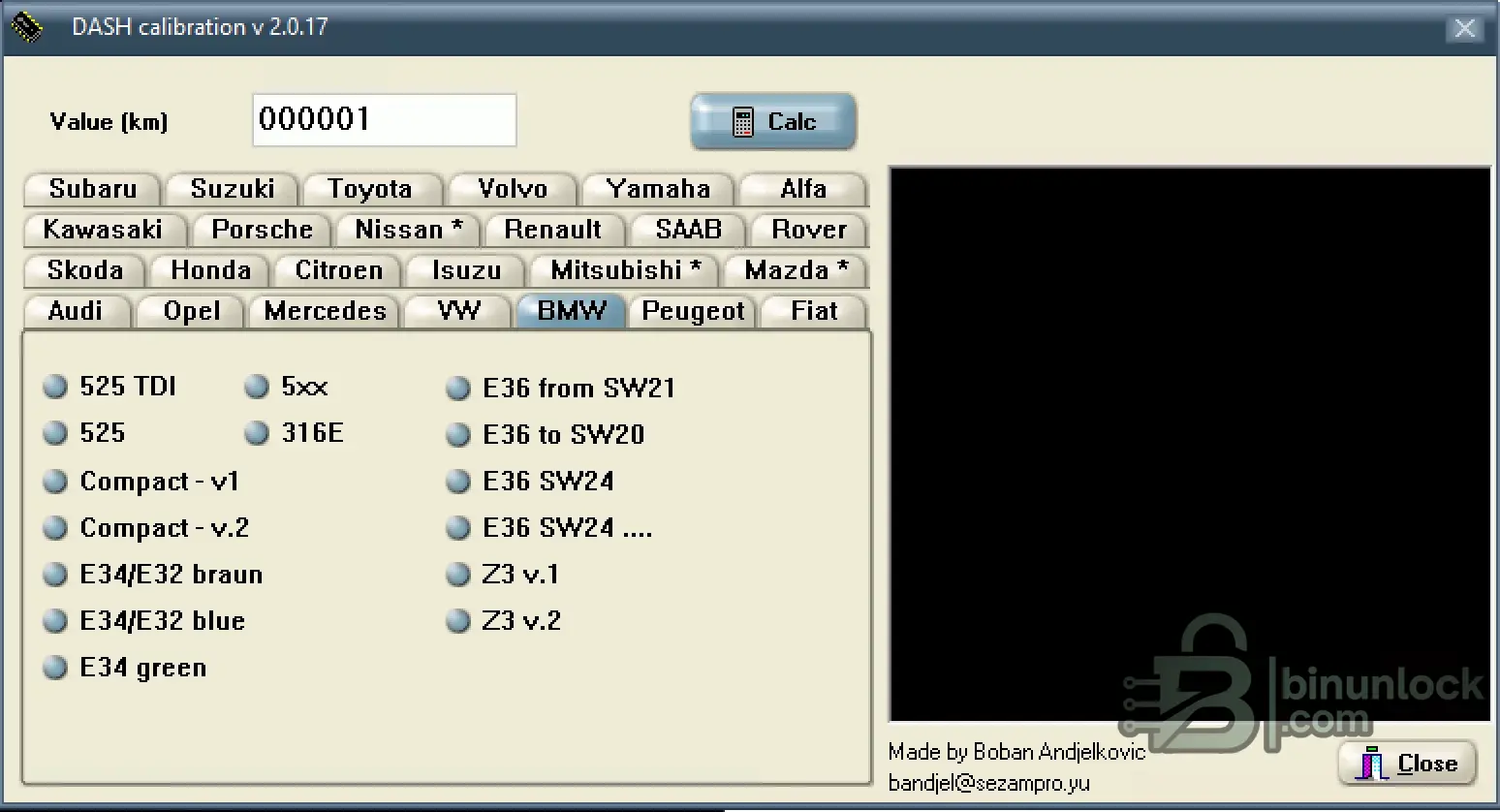Viewport: 1500px width, 812px height.
Task: Switch to the Isuzu tab
Action: pyautogui.click(x=466, y=270)
